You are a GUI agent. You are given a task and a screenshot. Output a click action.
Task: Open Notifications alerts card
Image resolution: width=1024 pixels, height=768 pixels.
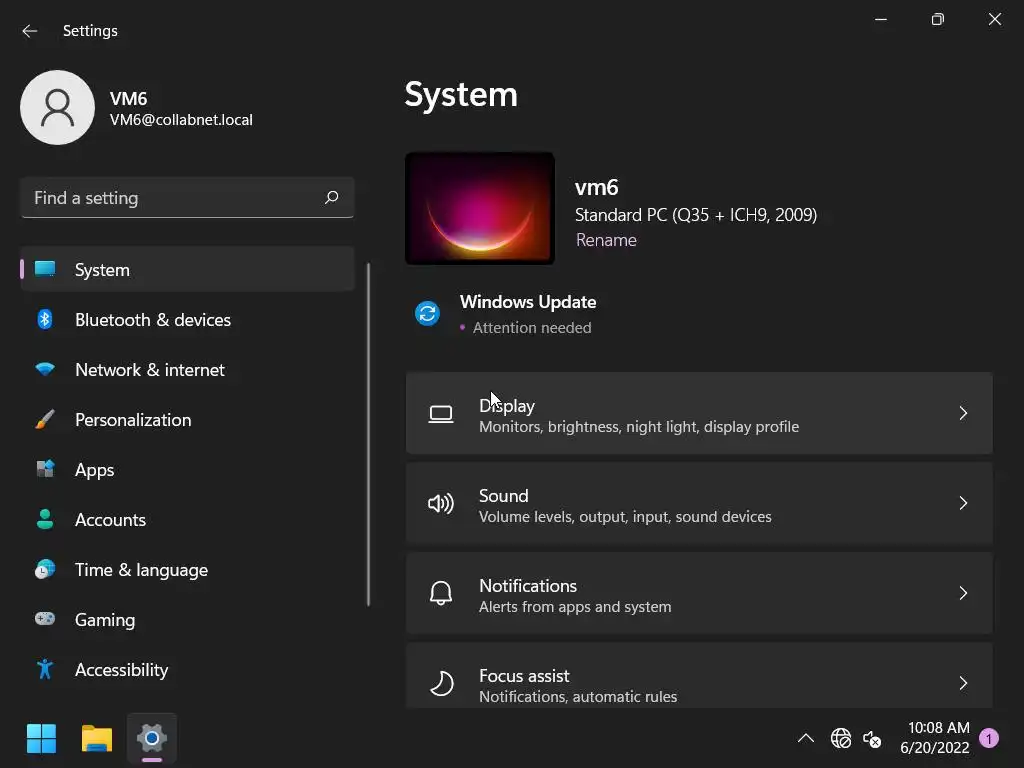tap(699, 594)
